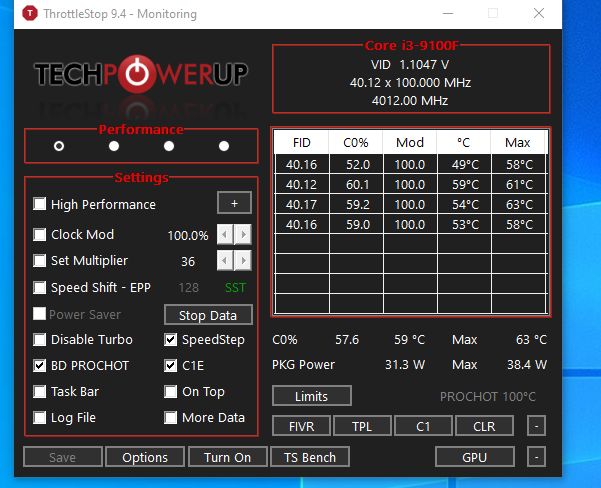Open the Limits window
Viewport: 601px width, 488px height.
tap(312, 396)
